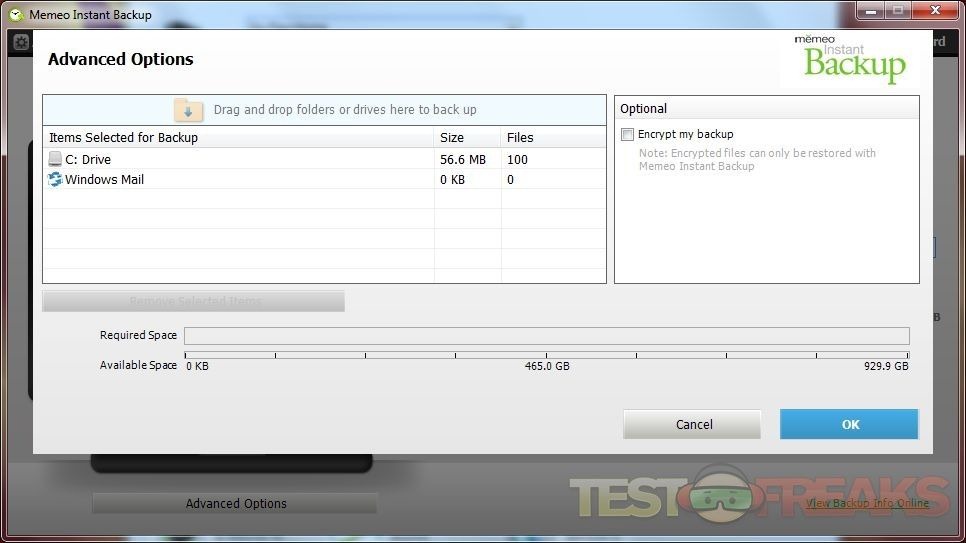This screenshot has width=966, height=543.
Task: Enable the Encrypt my backup checkbox
Action: tap(627, 134)
